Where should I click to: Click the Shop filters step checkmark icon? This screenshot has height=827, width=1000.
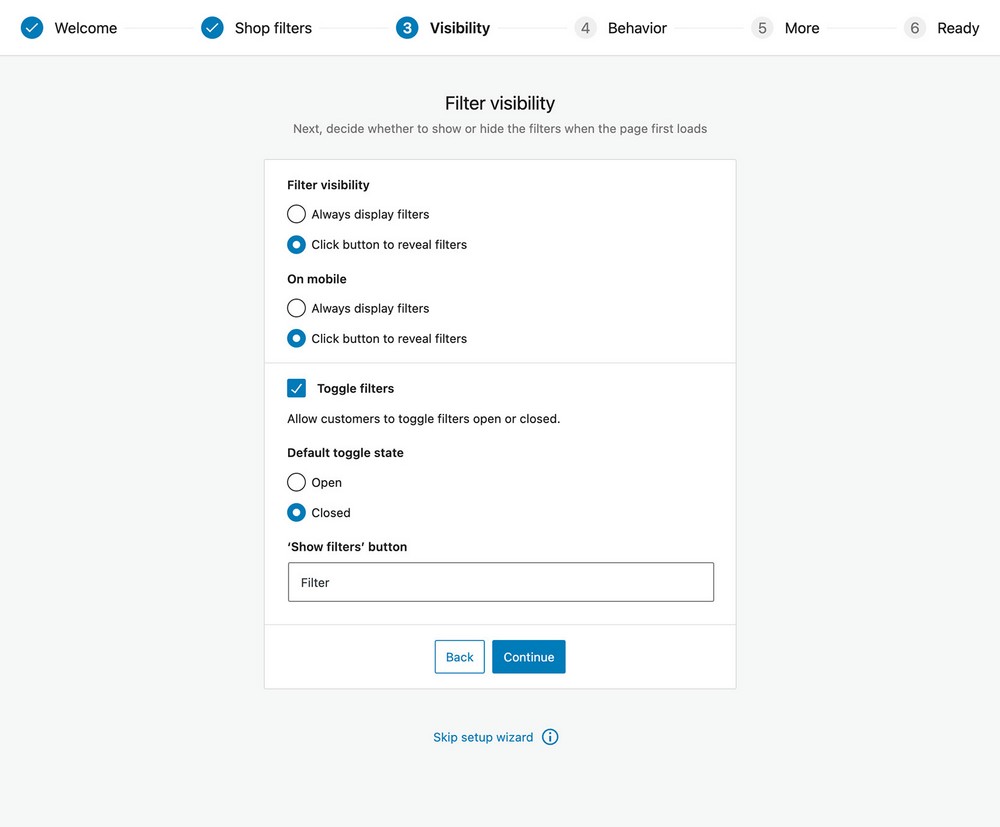212,28
